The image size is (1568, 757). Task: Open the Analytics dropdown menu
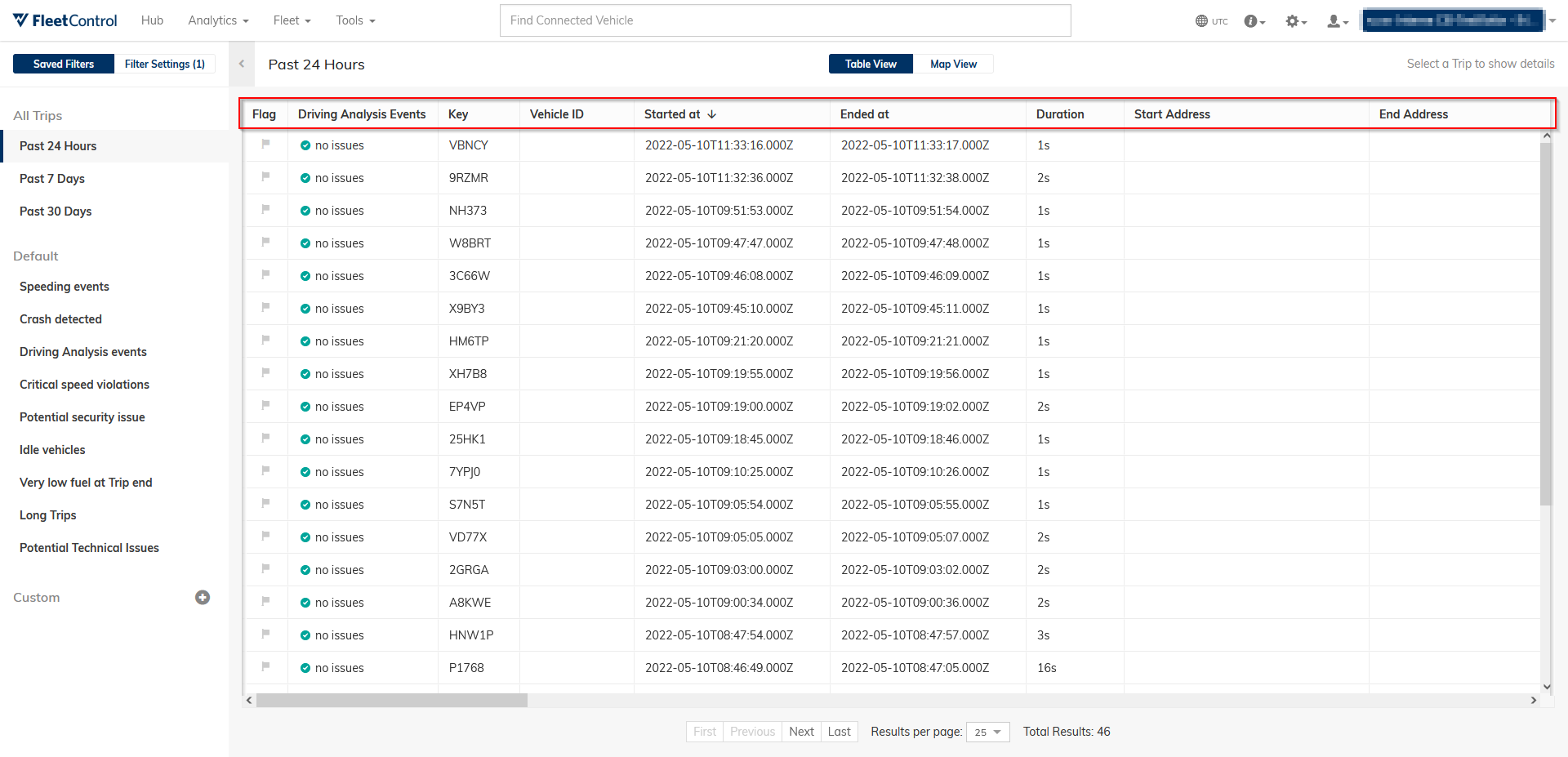[x=218, y=20]
